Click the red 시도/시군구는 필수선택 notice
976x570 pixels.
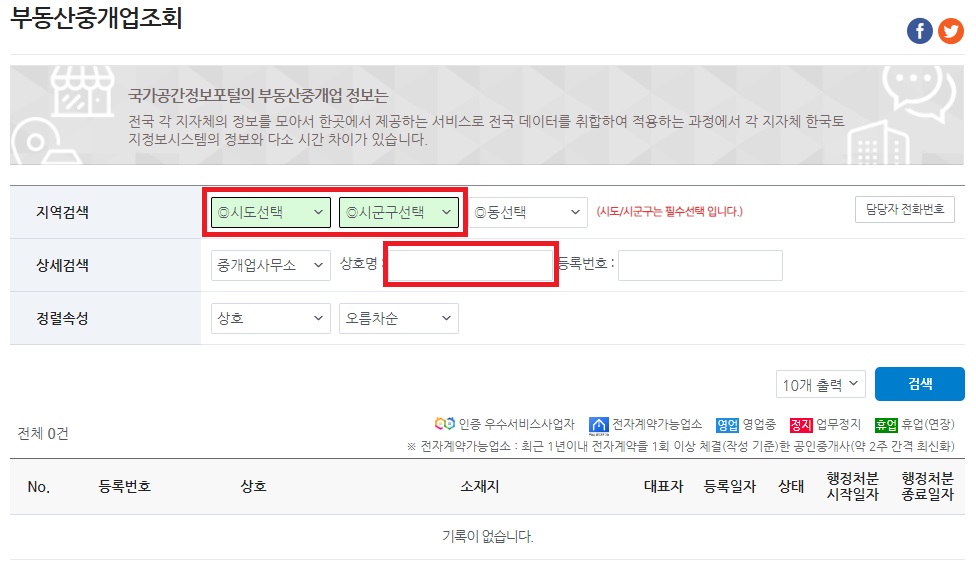click(670, 212)
